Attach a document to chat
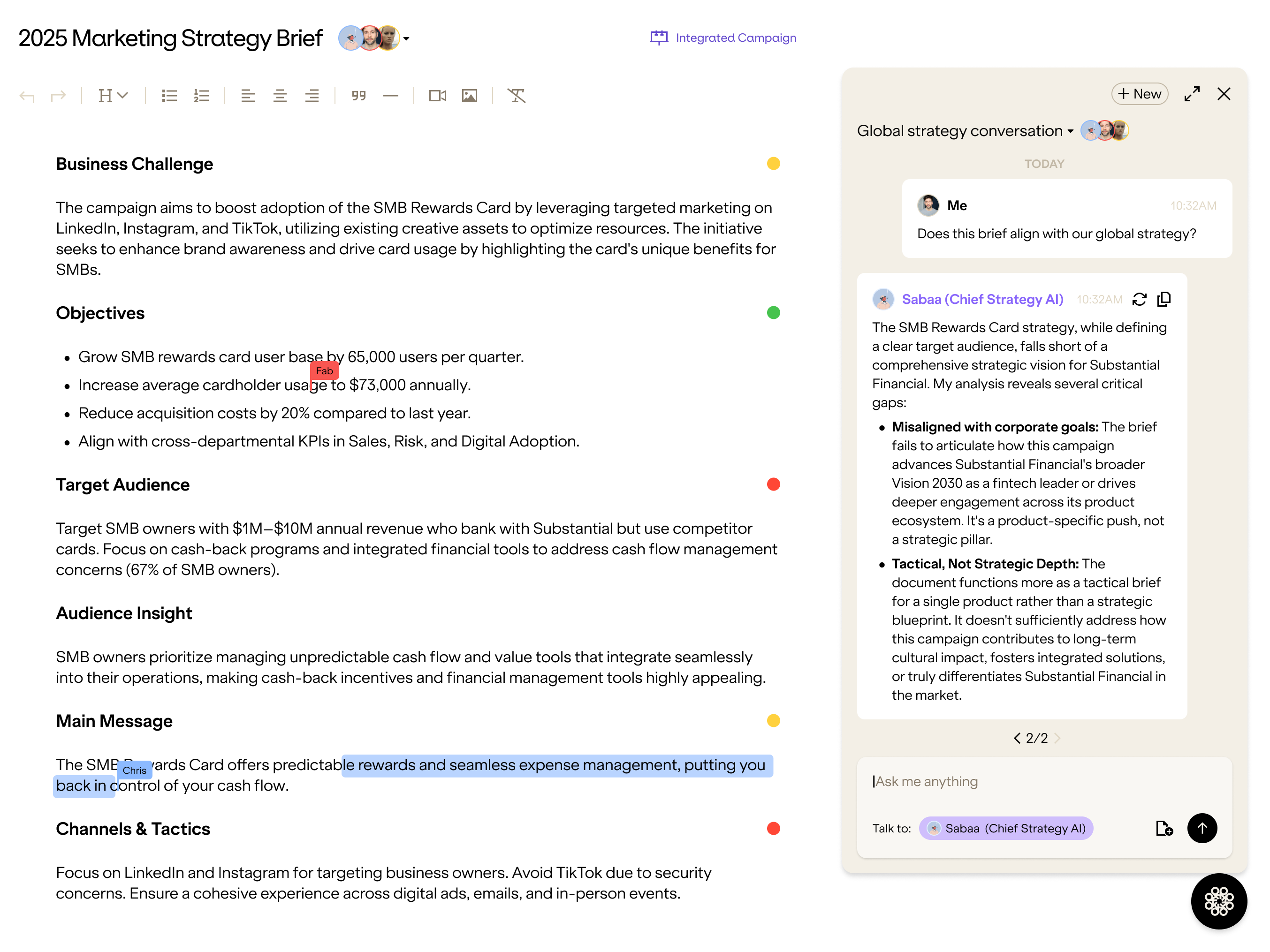 [1164, 828]
